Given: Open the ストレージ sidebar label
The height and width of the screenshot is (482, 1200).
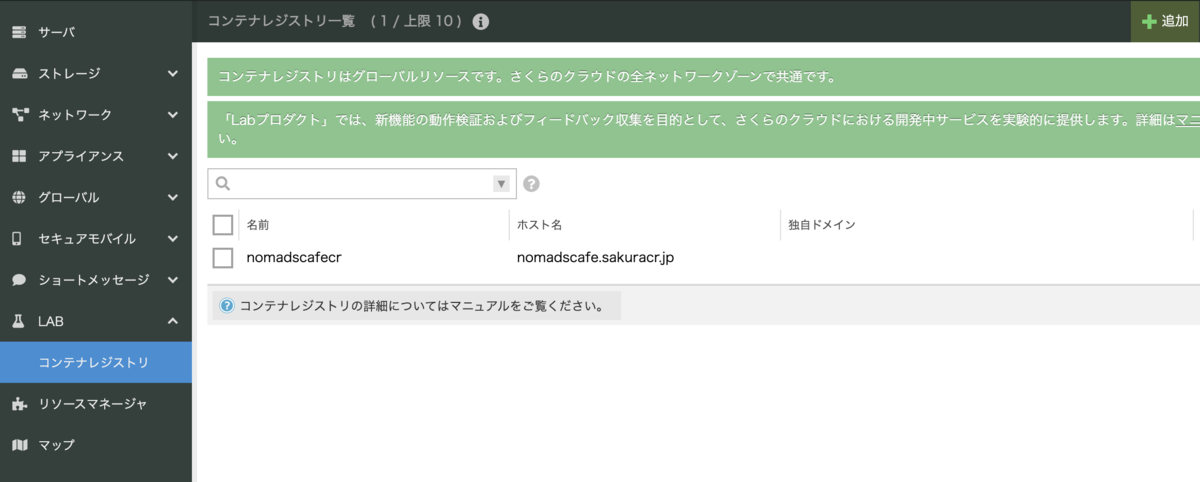Looking at the screenshot, I should click(69, 73).
